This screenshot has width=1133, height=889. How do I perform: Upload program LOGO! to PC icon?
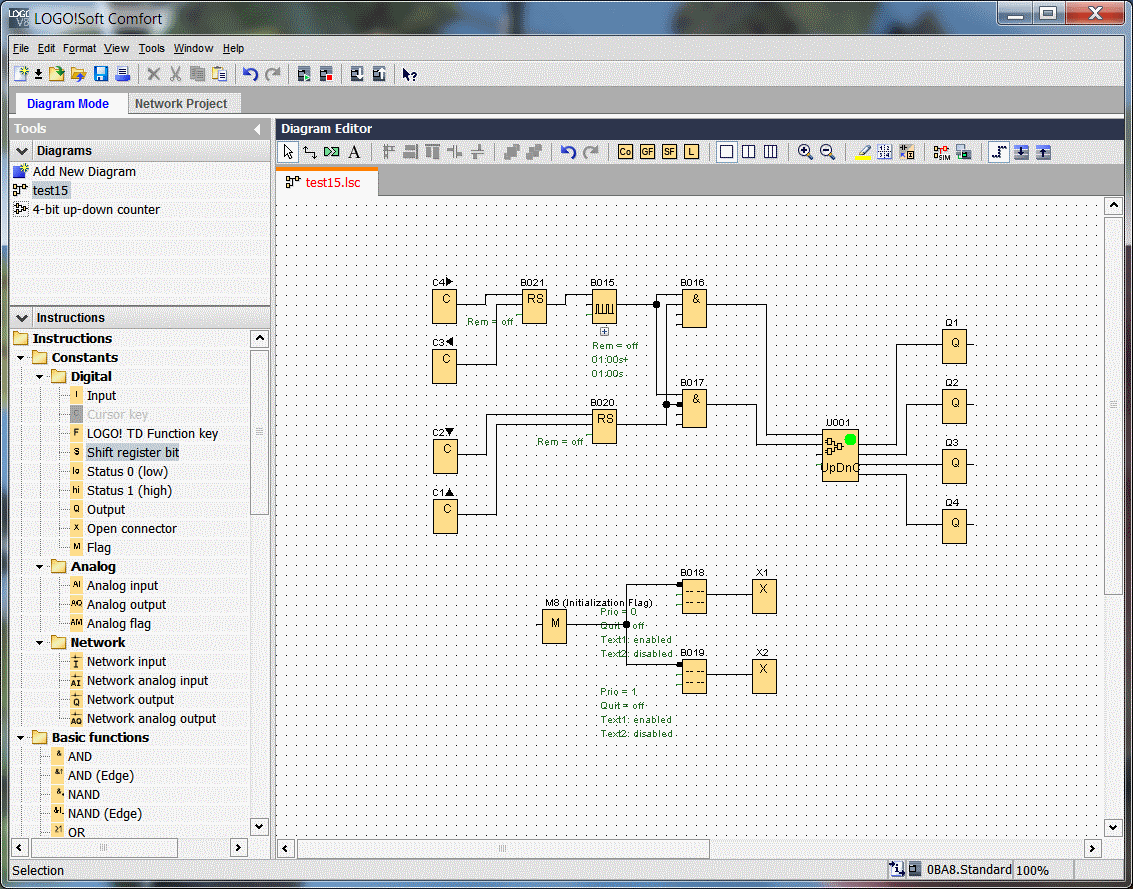pyautogui.click(x=379, y=74)
